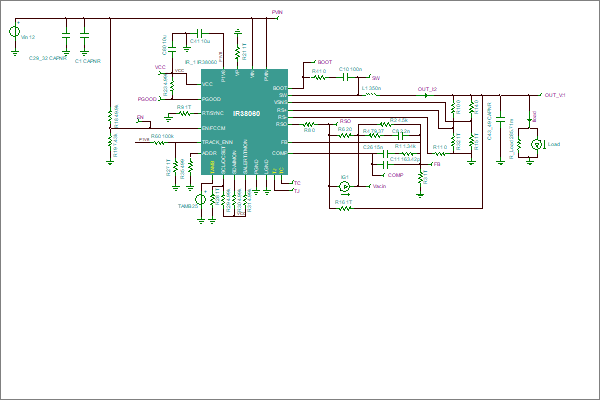The image size is (600, 400).
Task: Click the TC output label
Action: (x=297, y=183)
